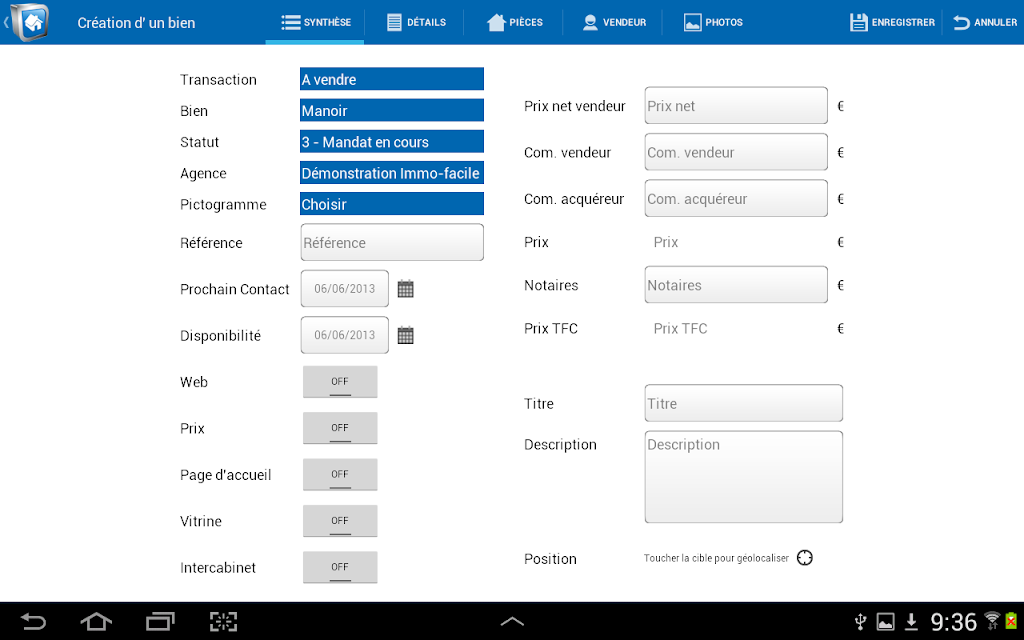Image resolution: width=1024 pixels, height=640 pixels.
Task: Tap the image notification icon in status bar
Action: (x=886, y=621)
